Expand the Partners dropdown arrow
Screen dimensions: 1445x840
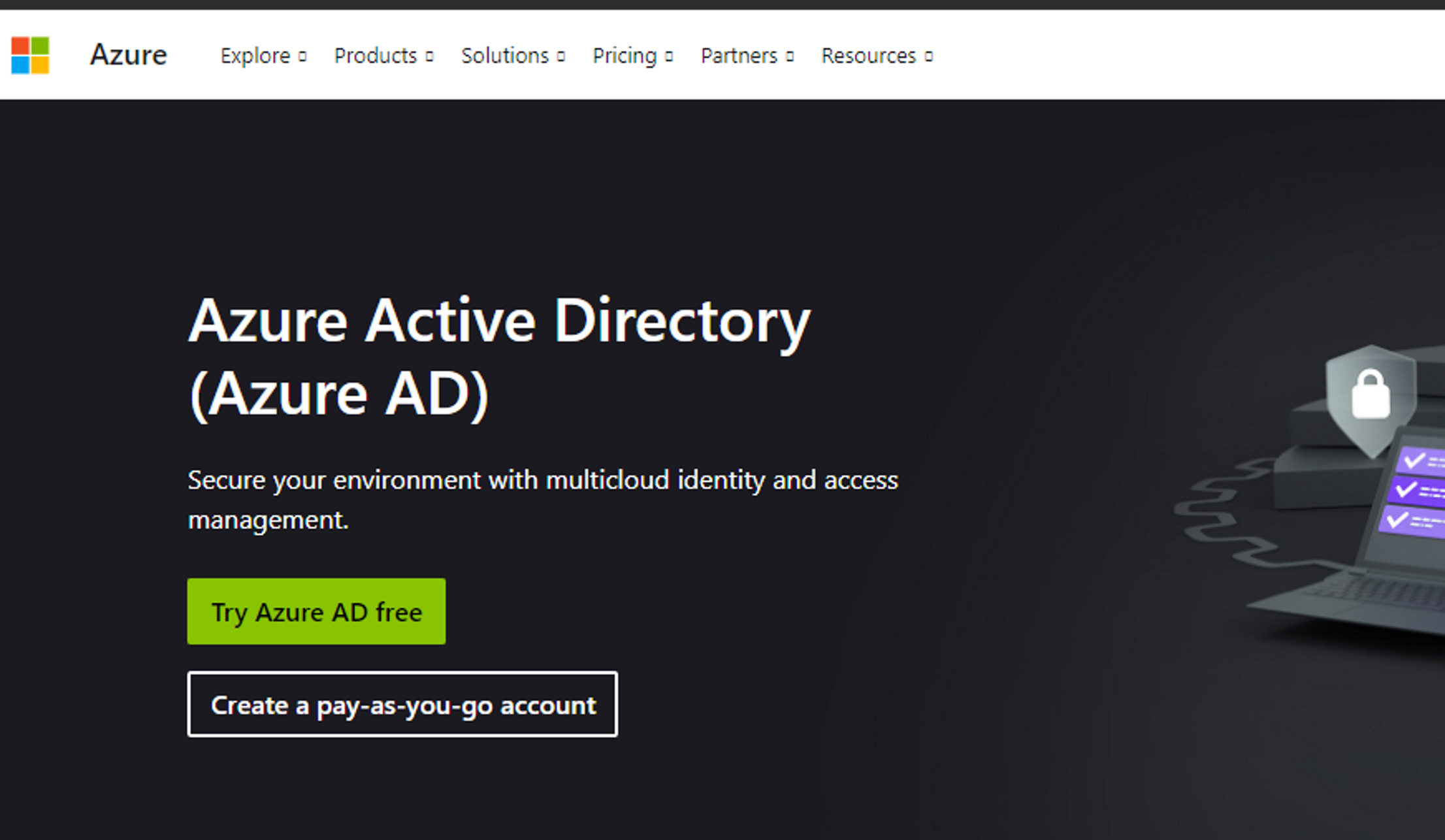(x=790, y=57)
